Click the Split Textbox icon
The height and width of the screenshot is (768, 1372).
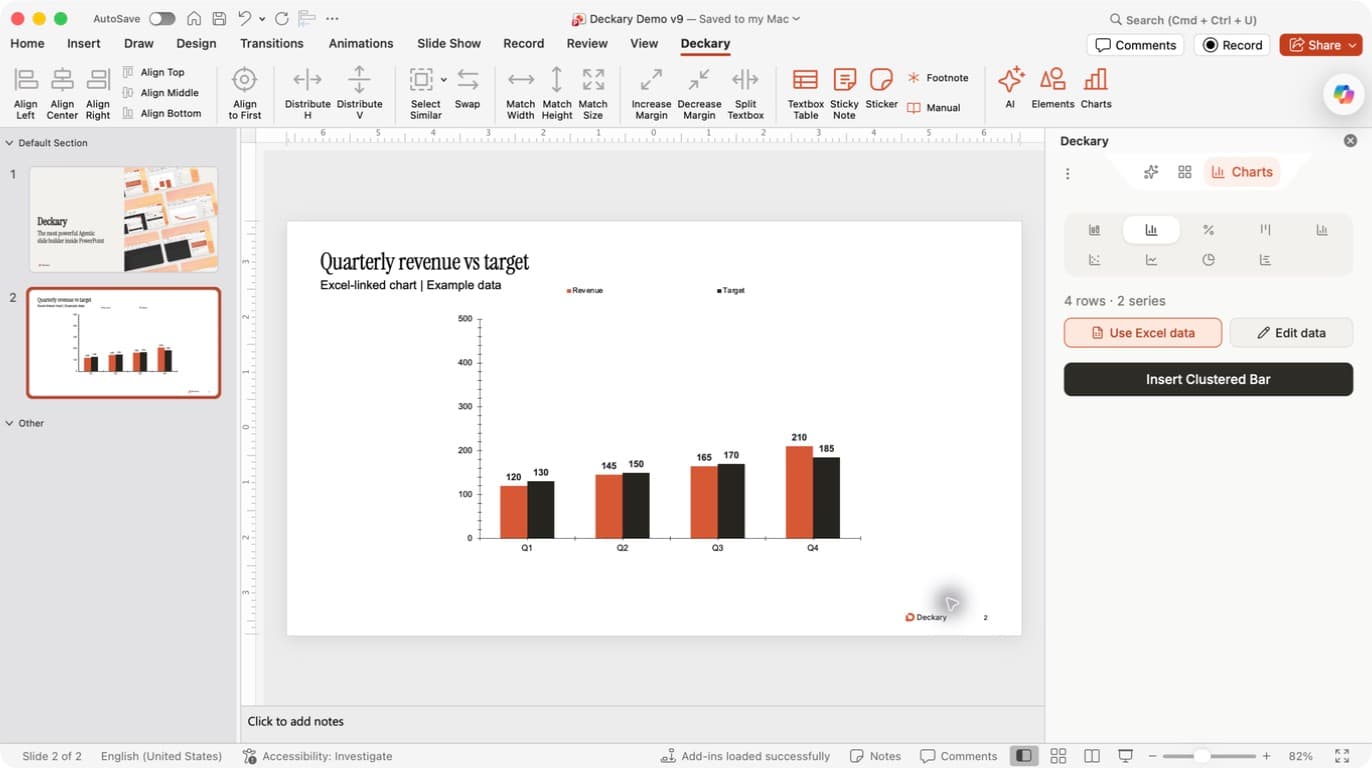point(745,80)
